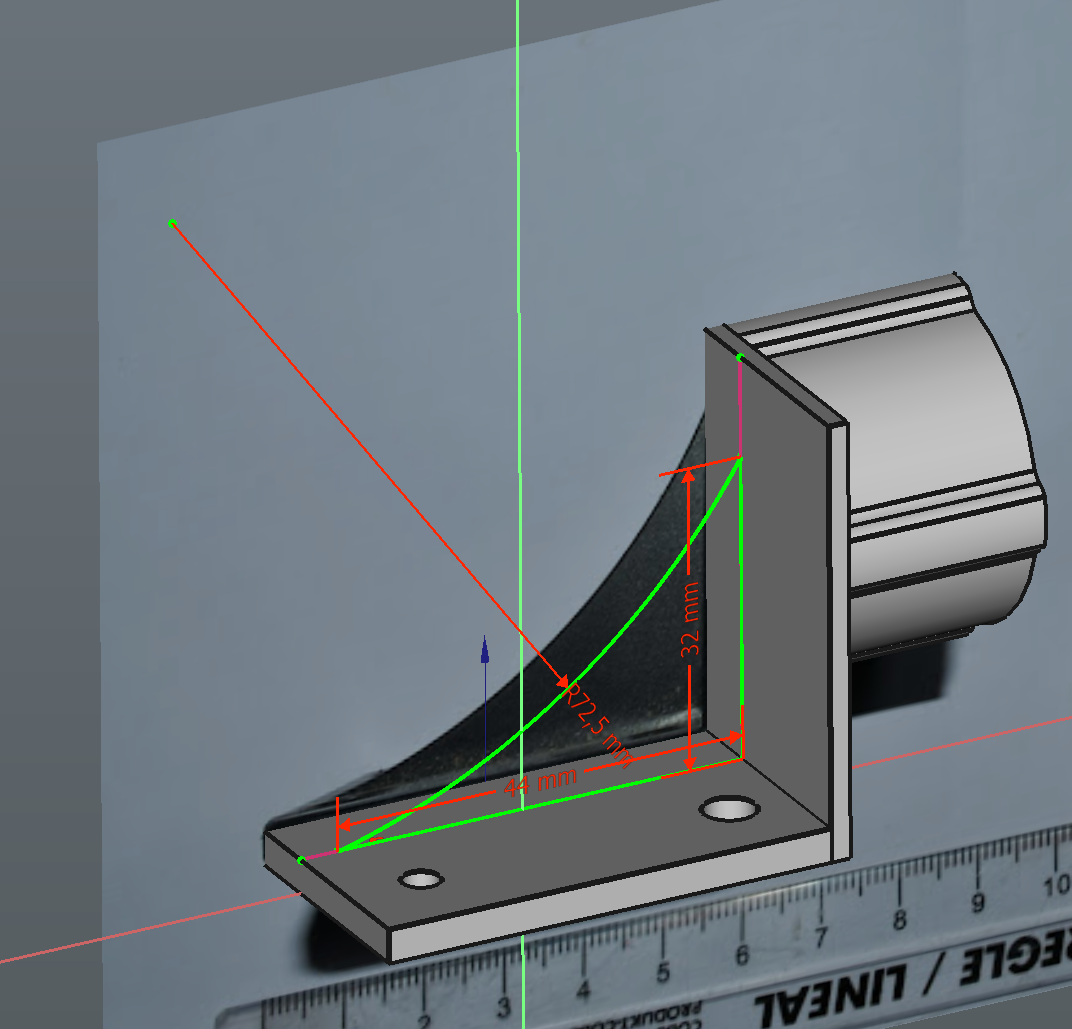
Task: Select the green vertical sketch line
Action: point(740,600)
